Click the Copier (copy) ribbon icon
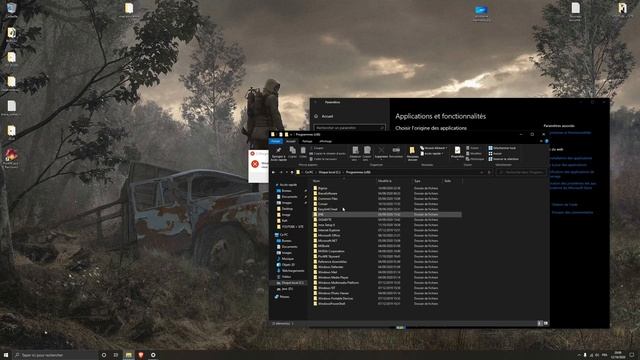Image resolution: width=640 pixels, height=360 pixels. [x=292, y=151]
